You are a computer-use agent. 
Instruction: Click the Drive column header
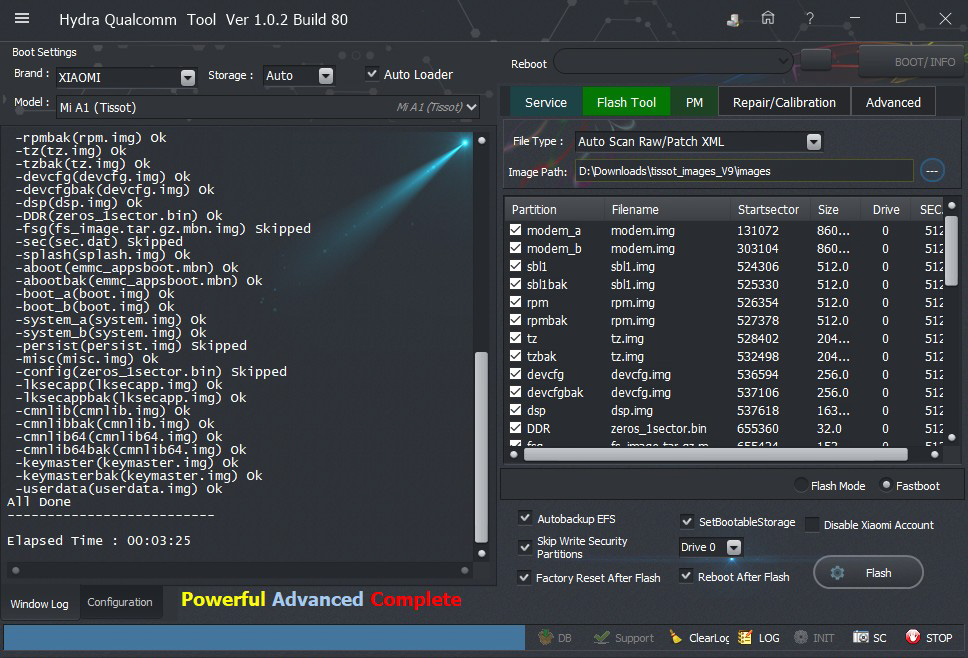coord(886,209)
